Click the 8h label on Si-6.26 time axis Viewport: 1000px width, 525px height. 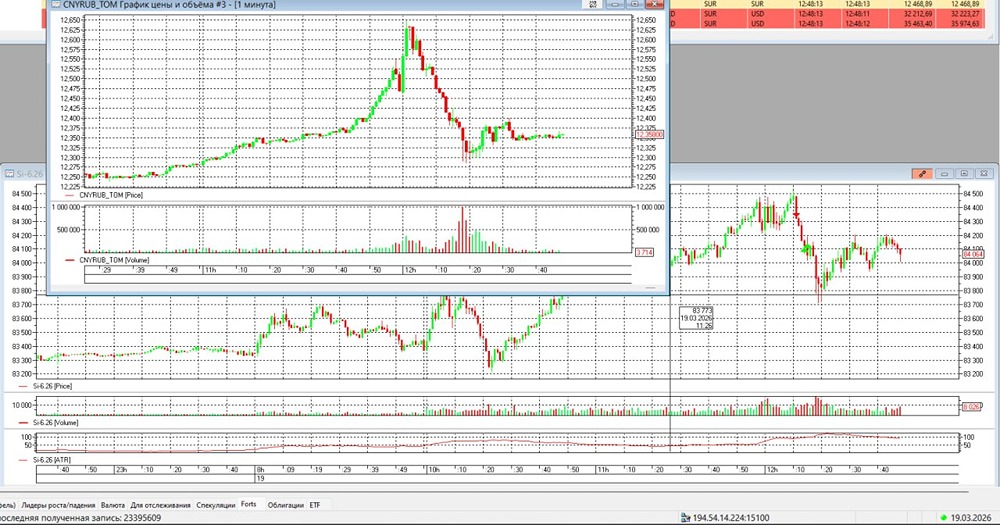click(x=260, y=470)
